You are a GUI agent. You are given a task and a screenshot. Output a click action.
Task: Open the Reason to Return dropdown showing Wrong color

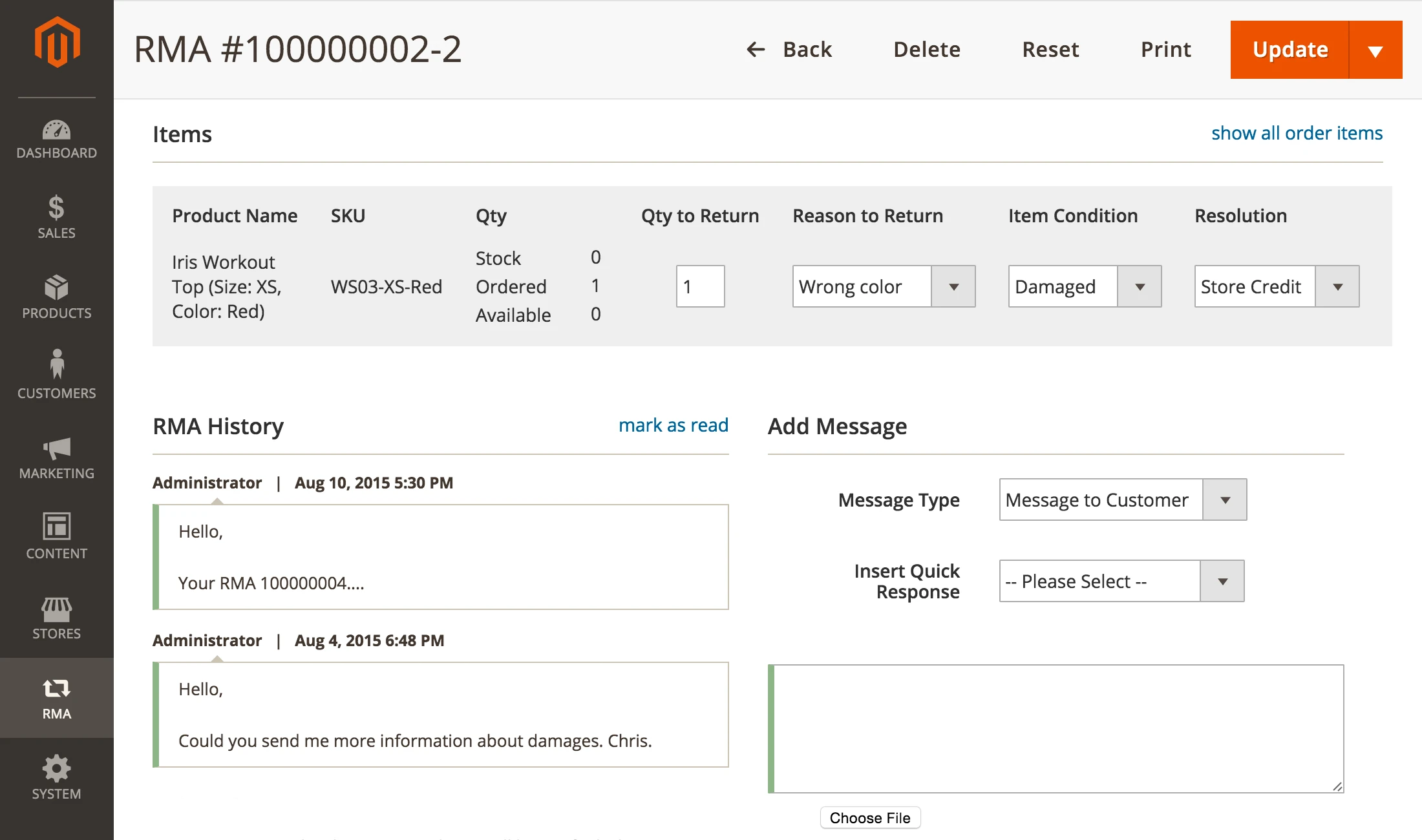pyautogui.click(x=954, y=286)
